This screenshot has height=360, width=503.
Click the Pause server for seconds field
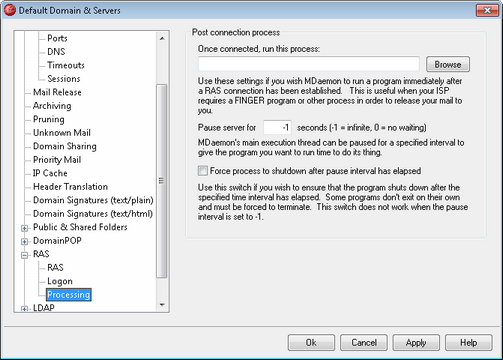(277, 127)
